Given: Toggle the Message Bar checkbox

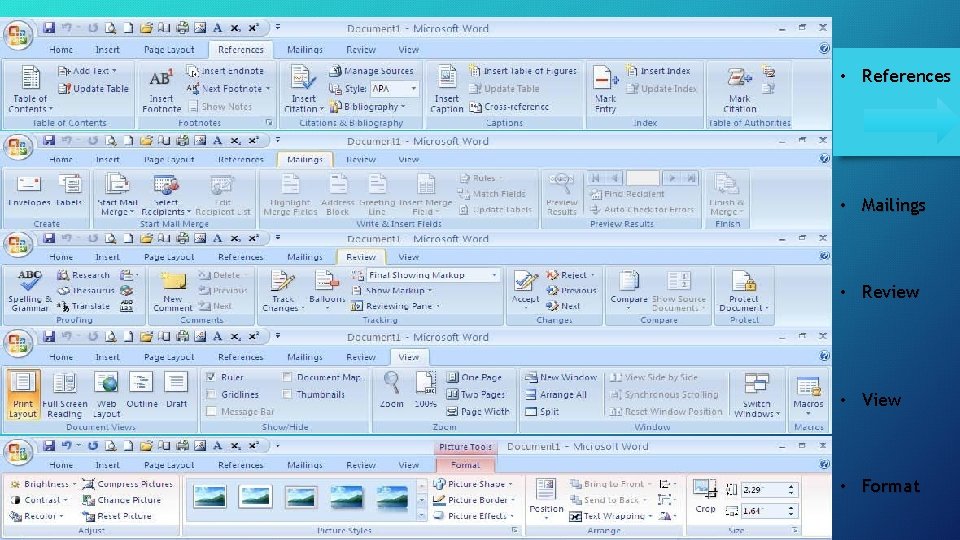Looking at the screenshot, I should (211, 411).
